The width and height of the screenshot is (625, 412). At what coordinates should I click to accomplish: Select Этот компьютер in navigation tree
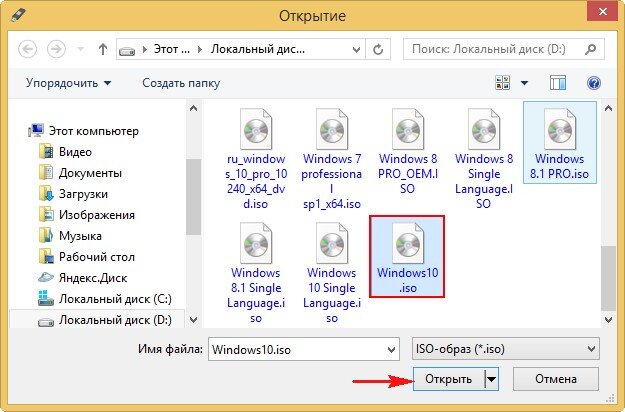83,131
